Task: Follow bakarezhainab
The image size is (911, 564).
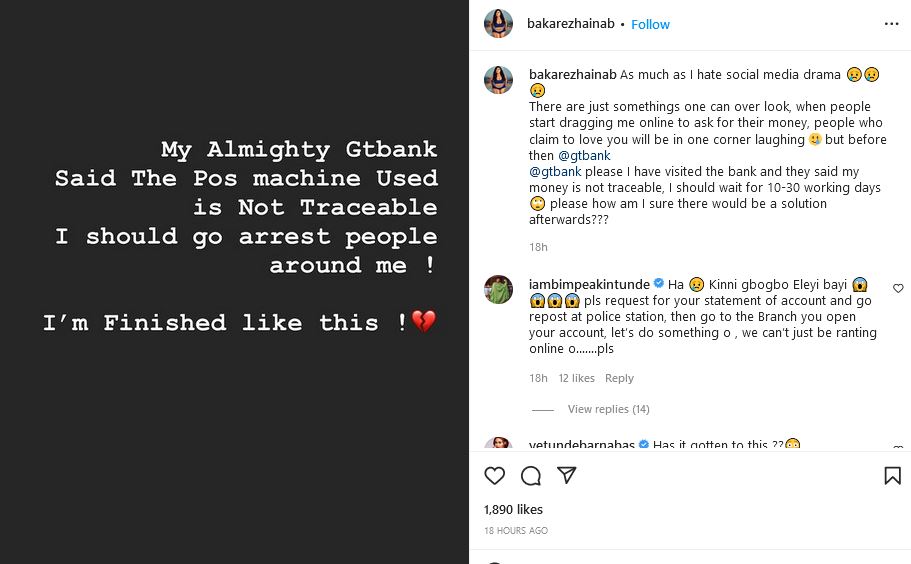Action: (650, 24)
